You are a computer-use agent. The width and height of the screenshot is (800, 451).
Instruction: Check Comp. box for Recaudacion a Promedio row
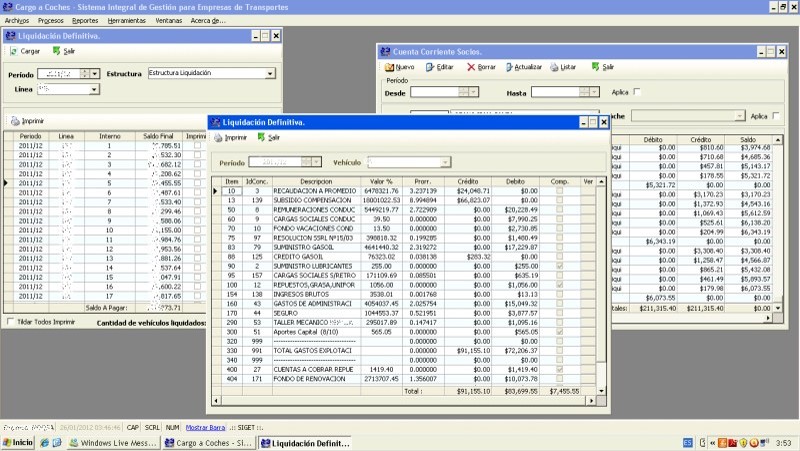(559, 190)
